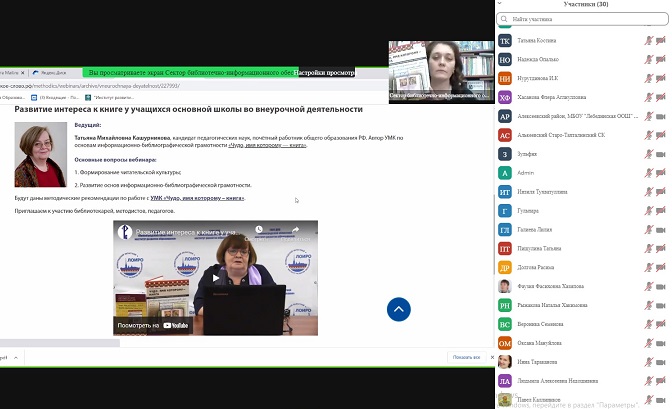The image size is (672, 409).
Task: Click the share arrow on the YouTube video
Action: tap(295, 230)
